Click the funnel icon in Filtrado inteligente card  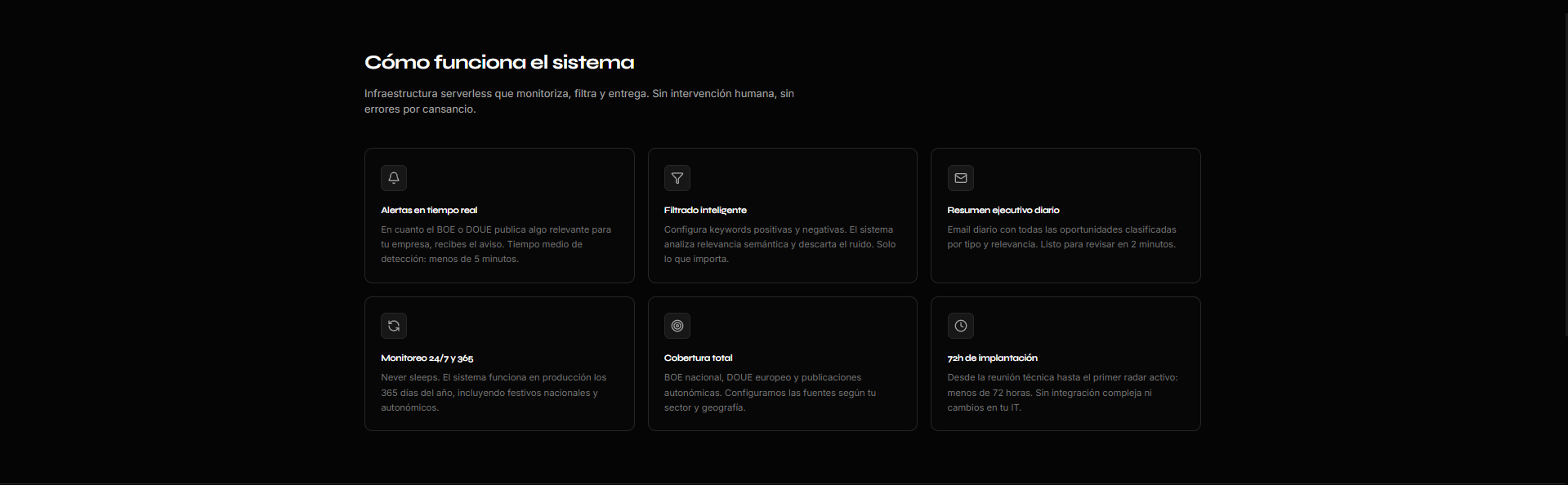[677, 178]
